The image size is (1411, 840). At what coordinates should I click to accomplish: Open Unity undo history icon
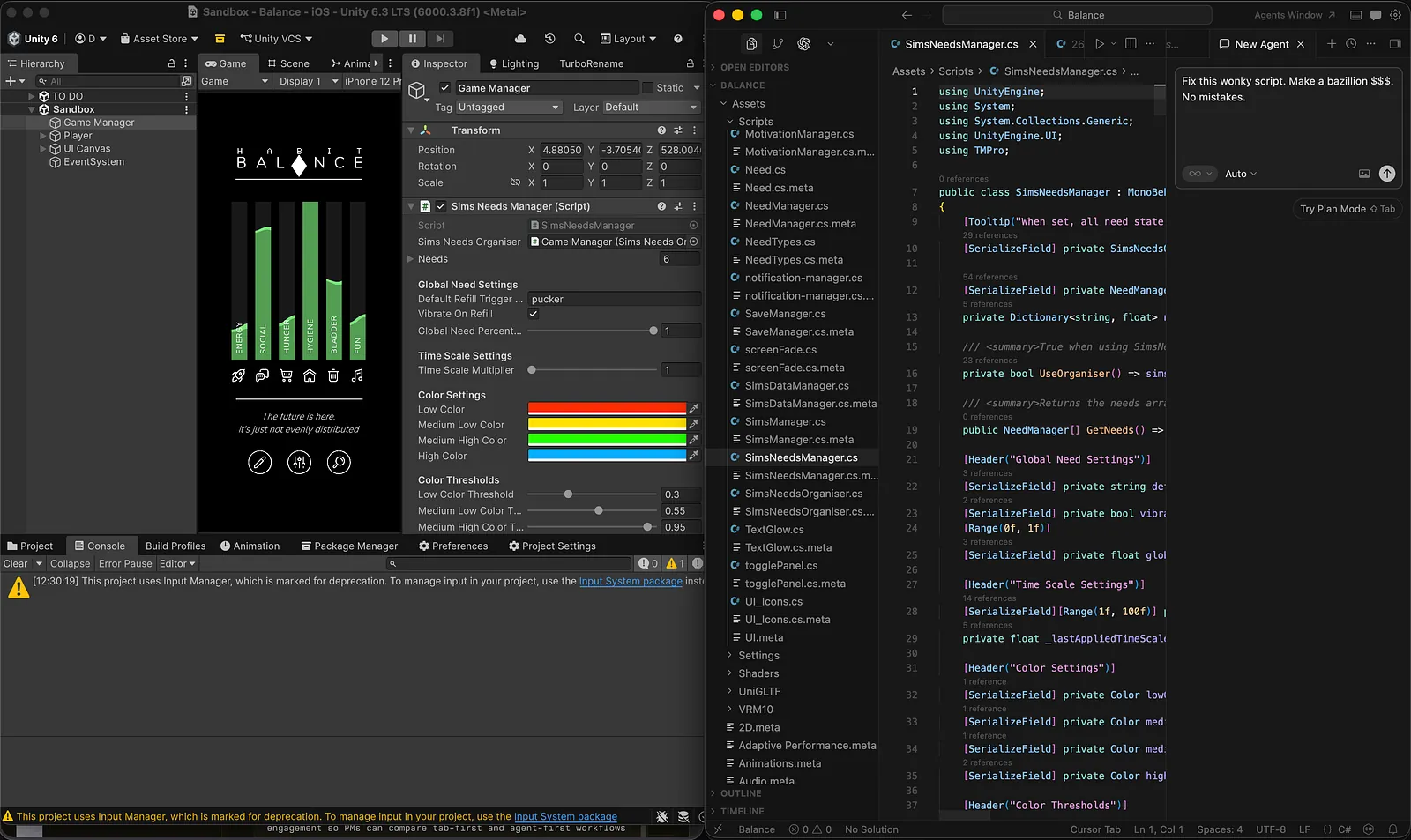549,39
